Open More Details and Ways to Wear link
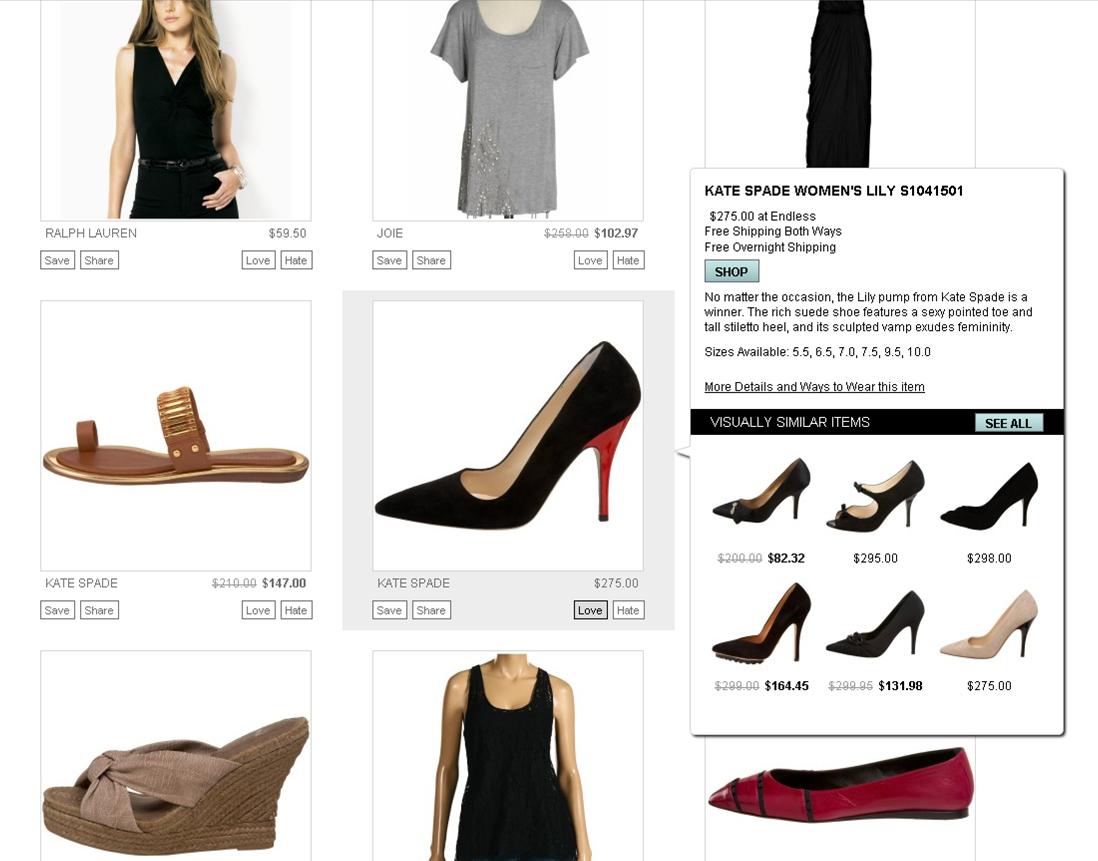The image size is (1098, 861). [814, 387]
